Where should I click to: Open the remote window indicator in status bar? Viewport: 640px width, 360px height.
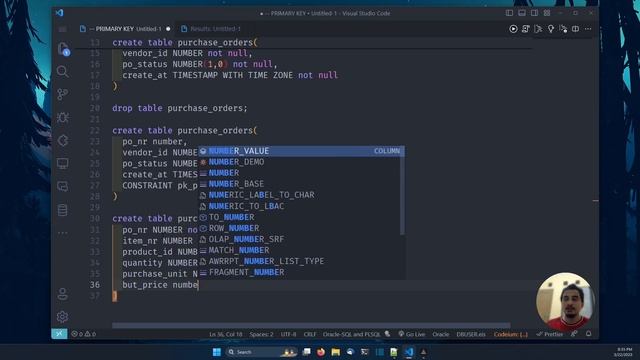pos(59,334)
